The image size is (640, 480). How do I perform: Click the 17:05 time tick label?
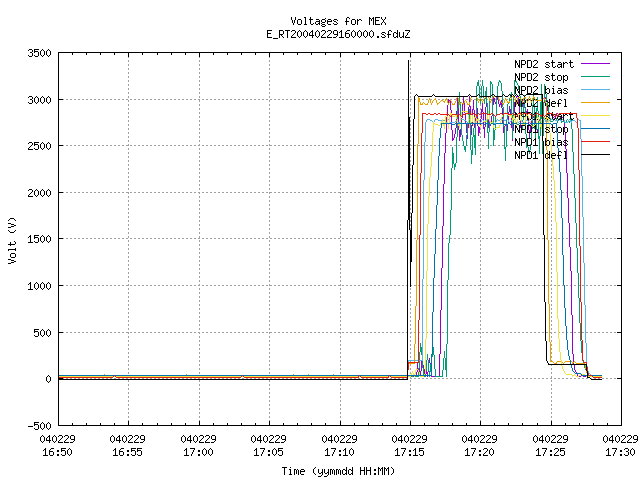click(269, 452)
